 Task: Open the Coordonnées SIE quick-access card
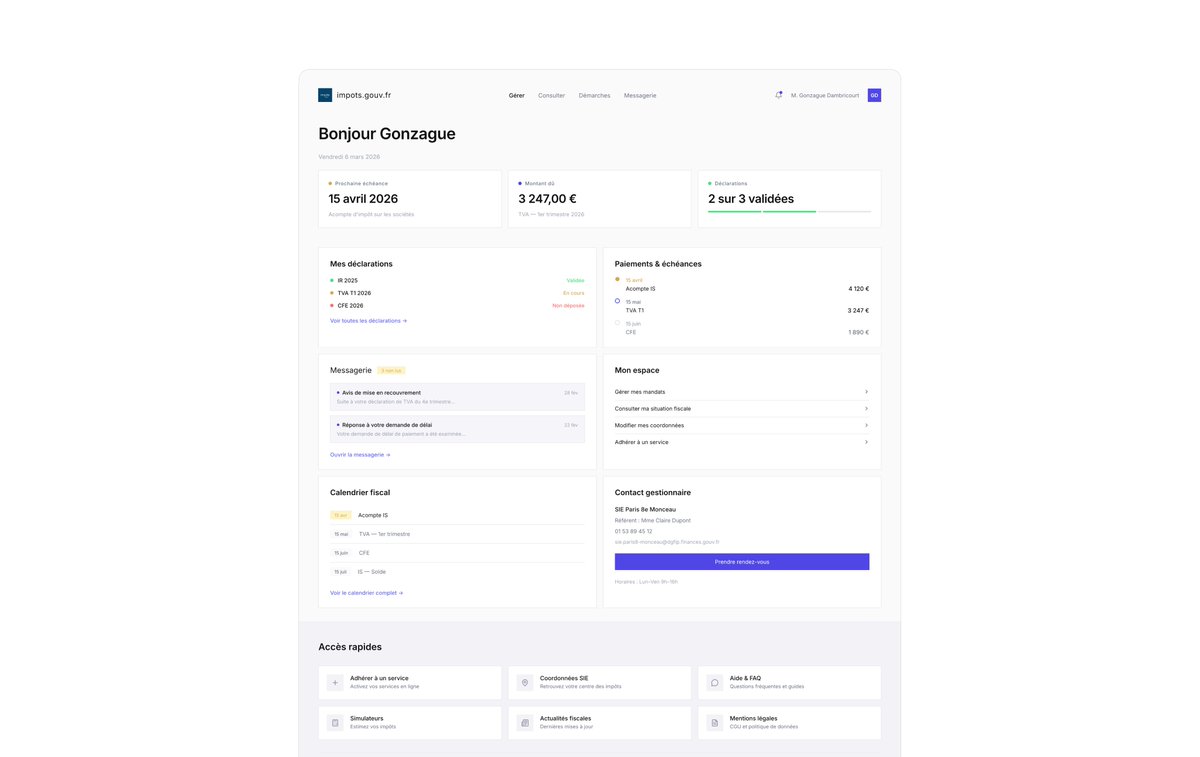[599, 683]
